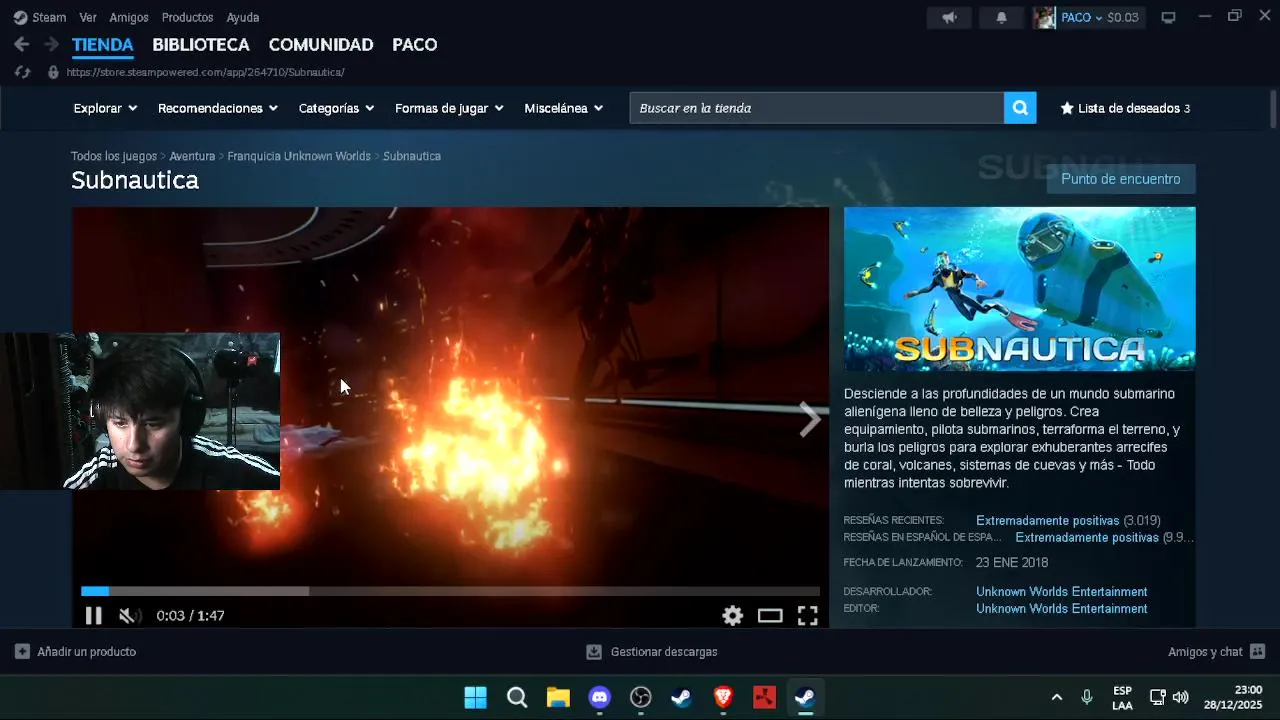
Task: Click Añadir un producto
Action: tap(76, 652)
